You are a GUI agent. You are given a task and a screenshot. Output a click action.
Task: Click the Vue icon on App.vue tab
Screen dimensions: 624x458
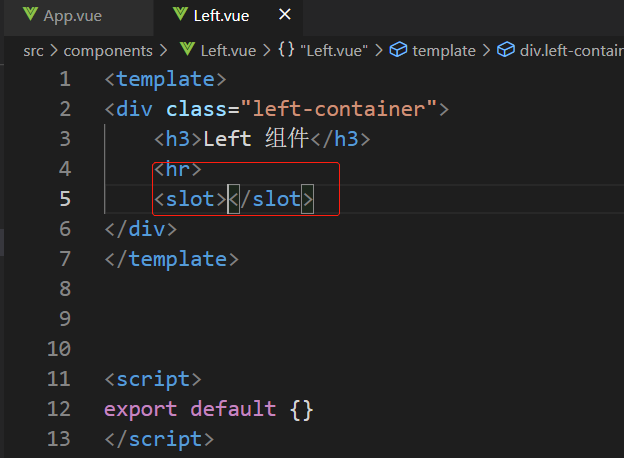coord(29,16)
